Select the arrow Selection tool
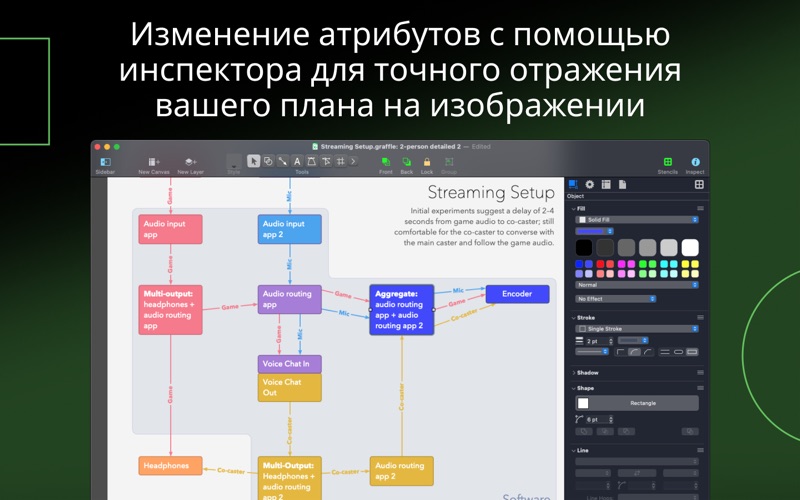 tap(253, 161)
